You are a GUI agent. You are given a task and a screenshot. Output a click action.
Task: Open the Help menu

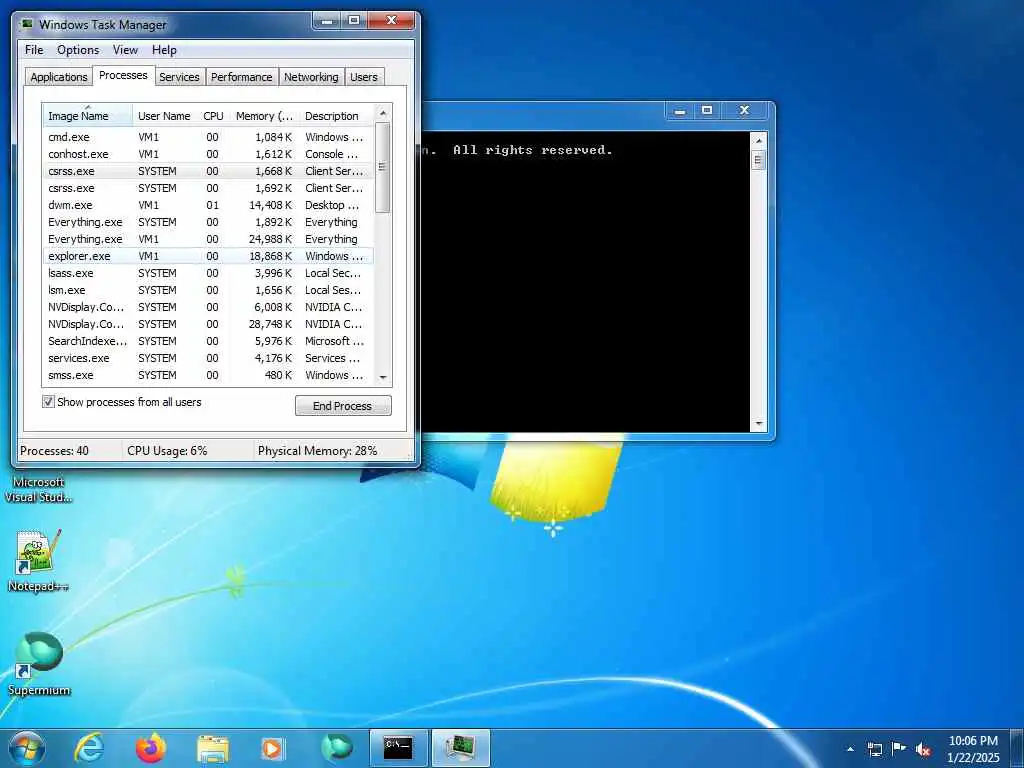click(164, 50)
